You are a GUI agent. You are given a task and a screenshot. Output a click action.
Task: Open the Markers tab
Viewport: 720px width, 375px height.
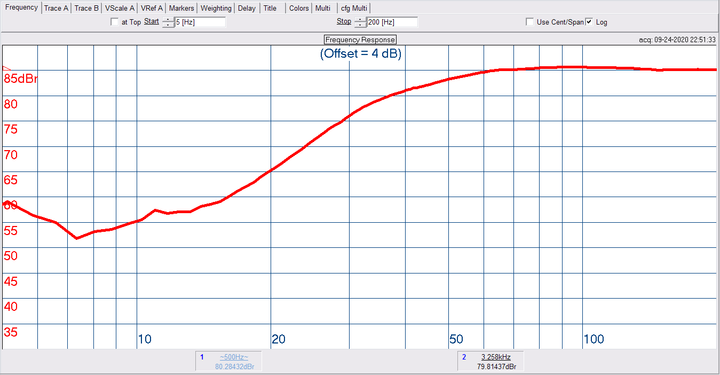pyautogui.click(x=181, y=8)
